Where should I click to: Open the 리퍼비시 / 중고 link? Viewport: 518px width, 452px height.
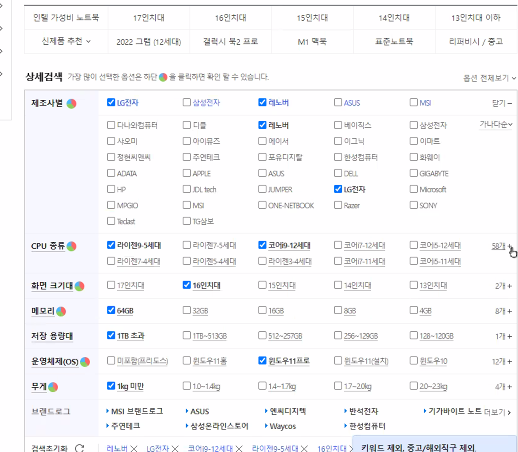[x=476, y=41]
